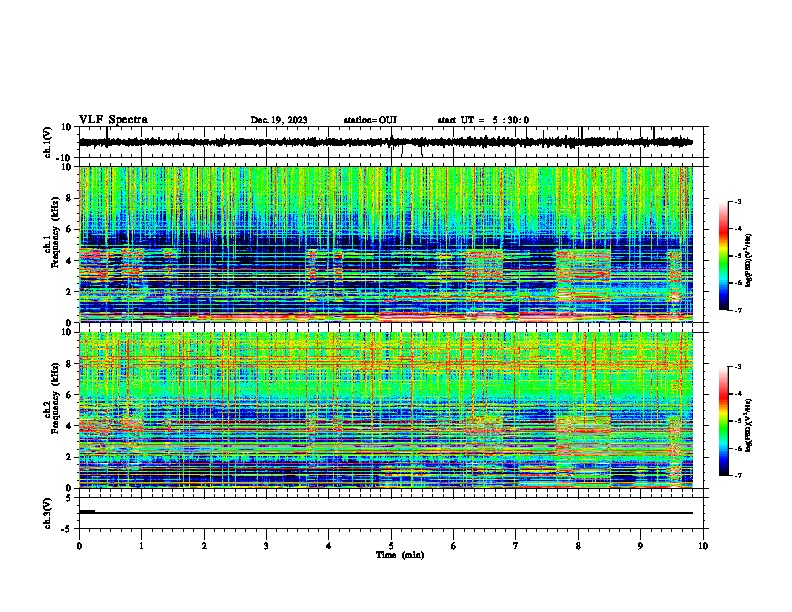This screenshot has height=612, width=792.
Task: Click the ch.2 spectrogram color scale bar
Action: tap(724, 421)
